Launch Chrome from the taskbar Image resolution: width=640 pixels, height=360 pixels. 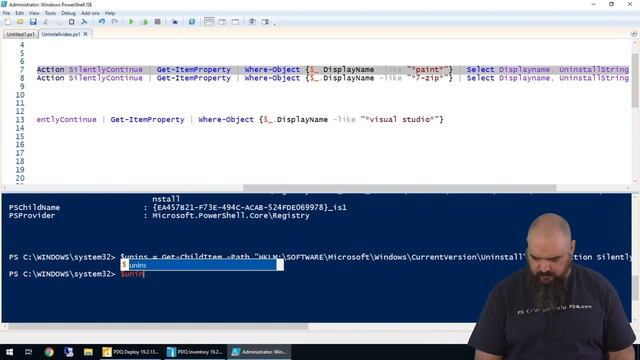coord(49,352)
